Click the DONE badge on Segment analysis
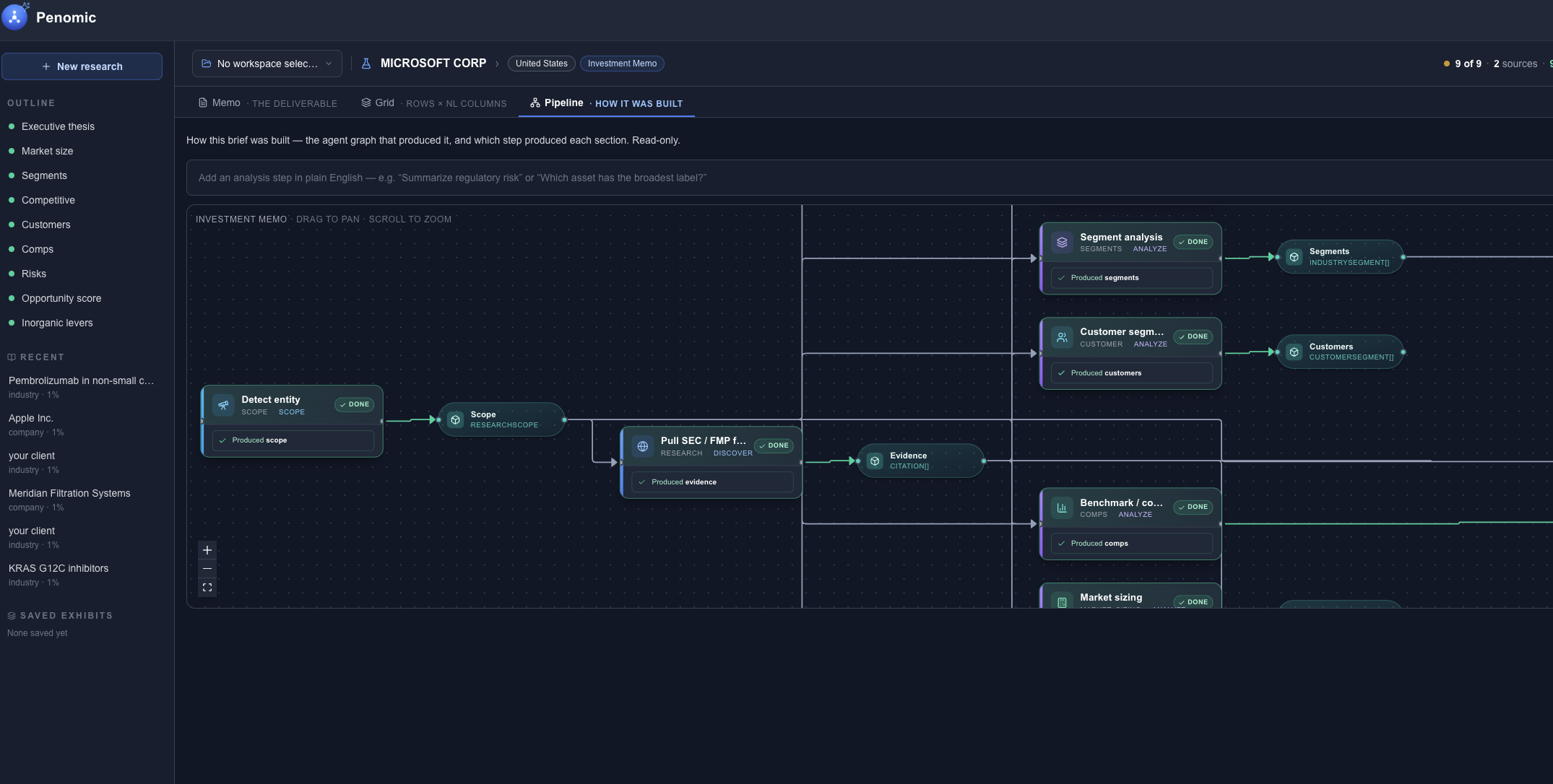1553x784 pixels. click(1193, 242)
